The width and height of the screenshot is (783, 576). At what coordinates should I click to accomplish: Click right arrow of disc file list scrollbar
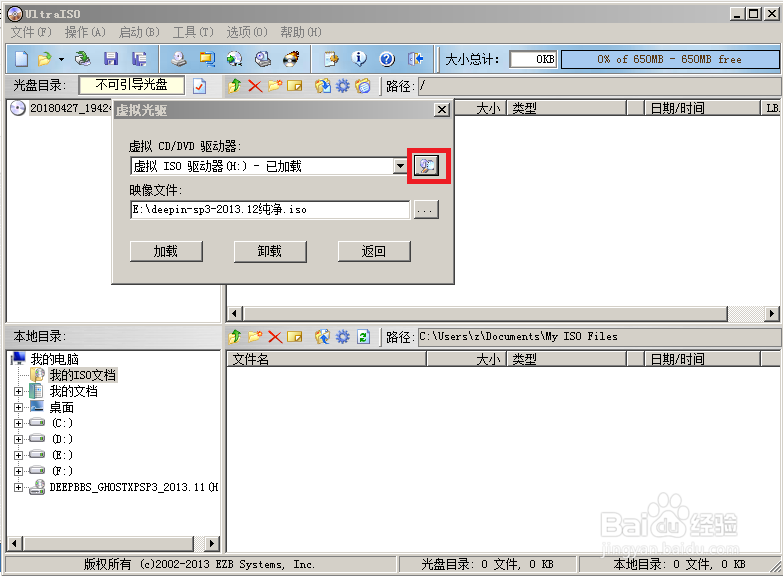[x=772, y=314]
